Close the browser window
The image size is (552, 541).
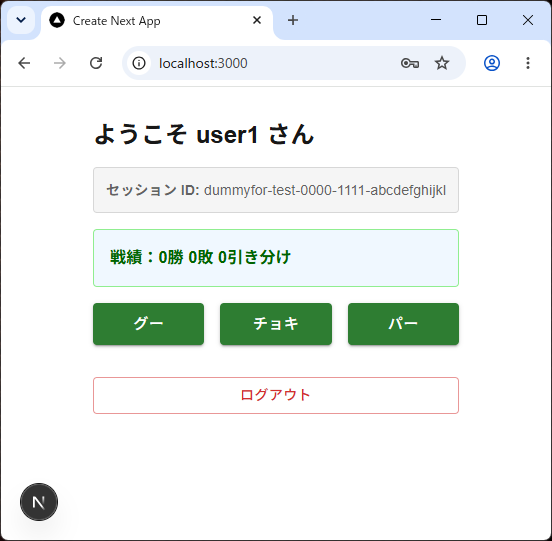(x=528, y=20)
